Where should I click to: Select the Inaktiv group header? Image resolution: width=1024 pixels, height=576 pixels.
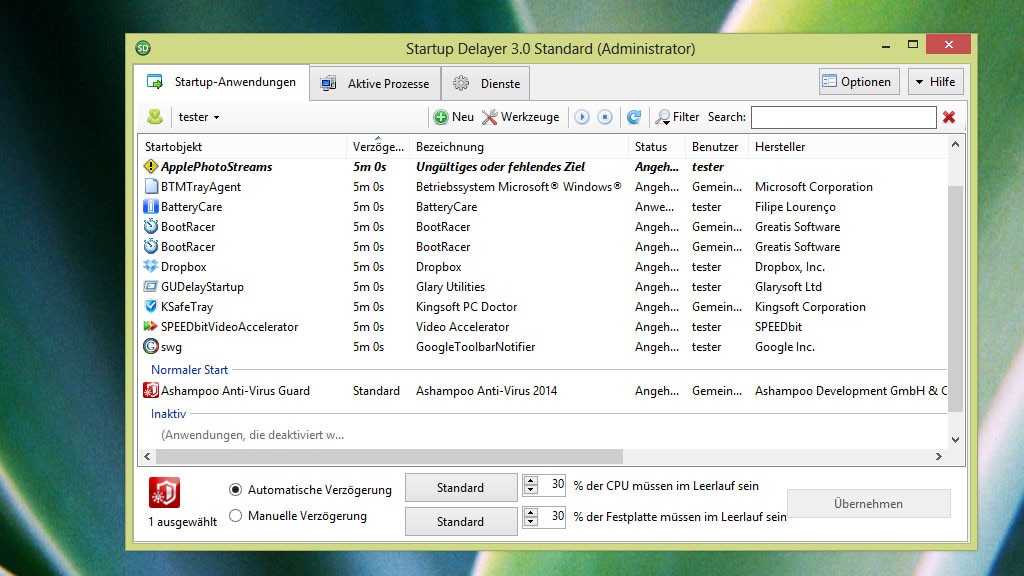click(x=168, y=413)
